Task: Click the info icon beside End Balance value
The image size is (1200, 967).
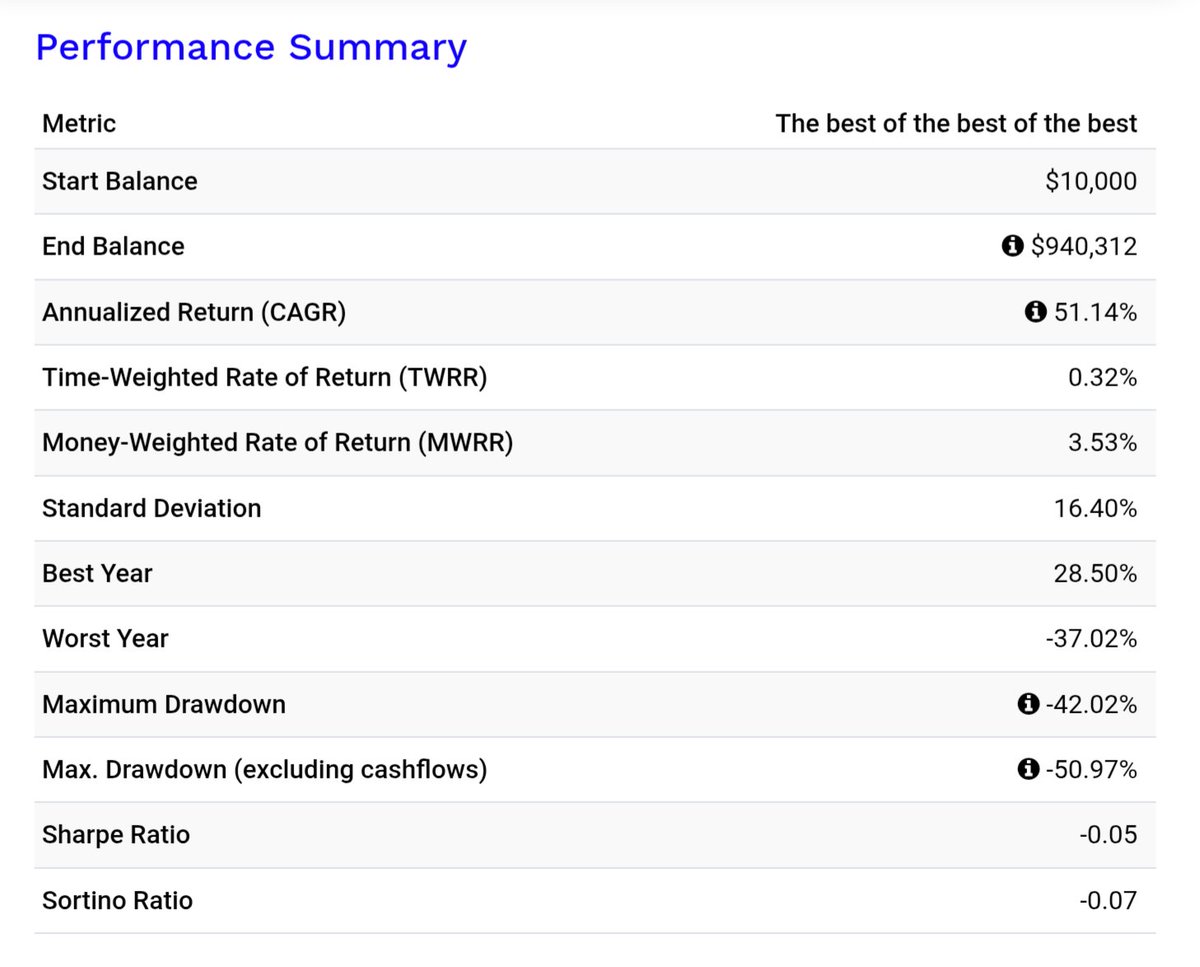Action: (x=1012, y=246)
